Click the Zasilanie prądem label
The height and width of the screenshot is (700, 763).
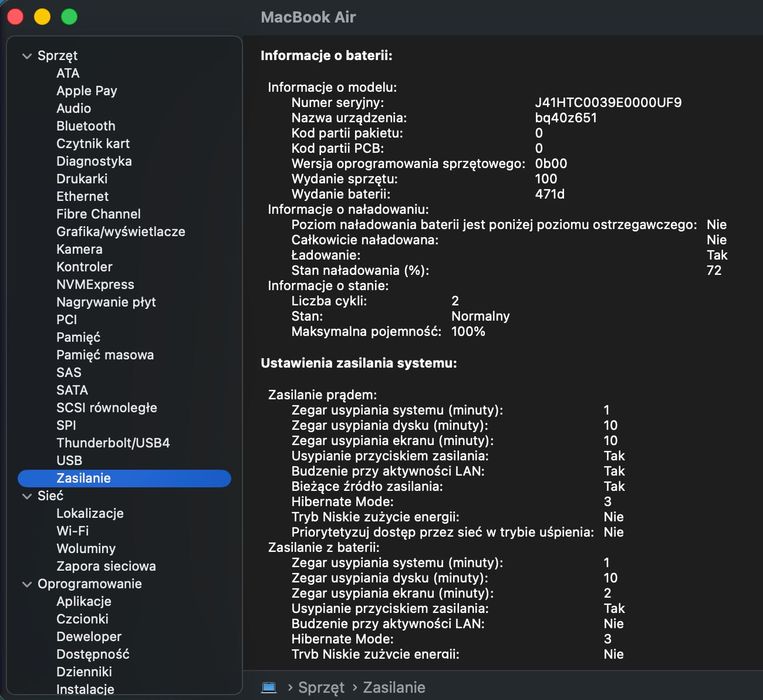[322, 395]
